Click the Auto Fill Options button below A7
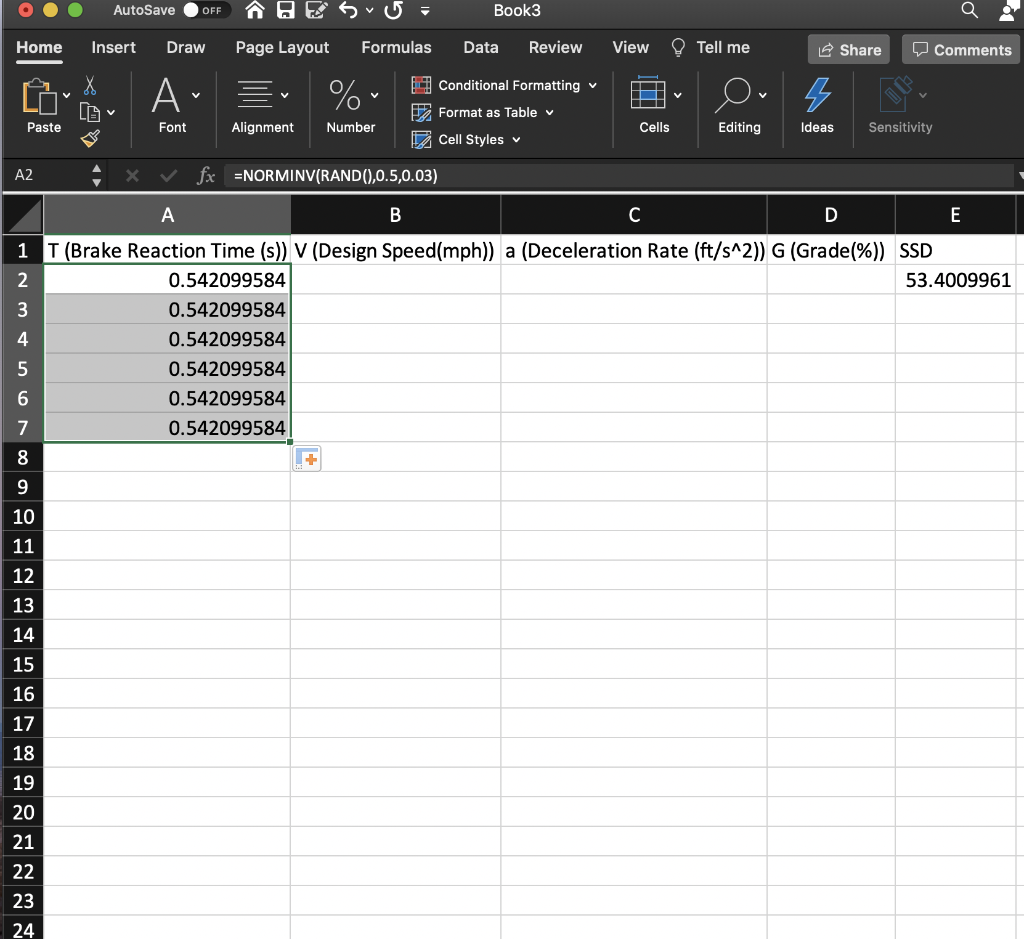The image size is (1024, 939). [x=306, y=458]
